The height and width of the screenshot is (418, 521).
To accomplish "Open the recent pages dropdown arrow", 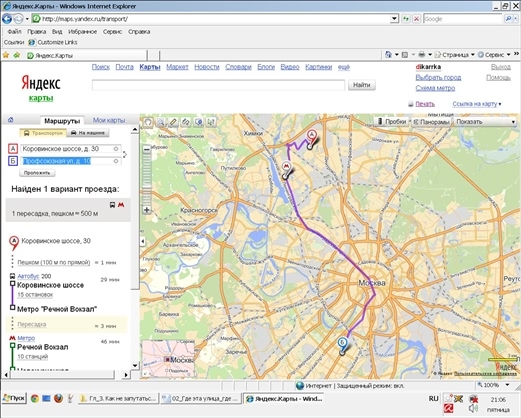I will coord(27,19).
